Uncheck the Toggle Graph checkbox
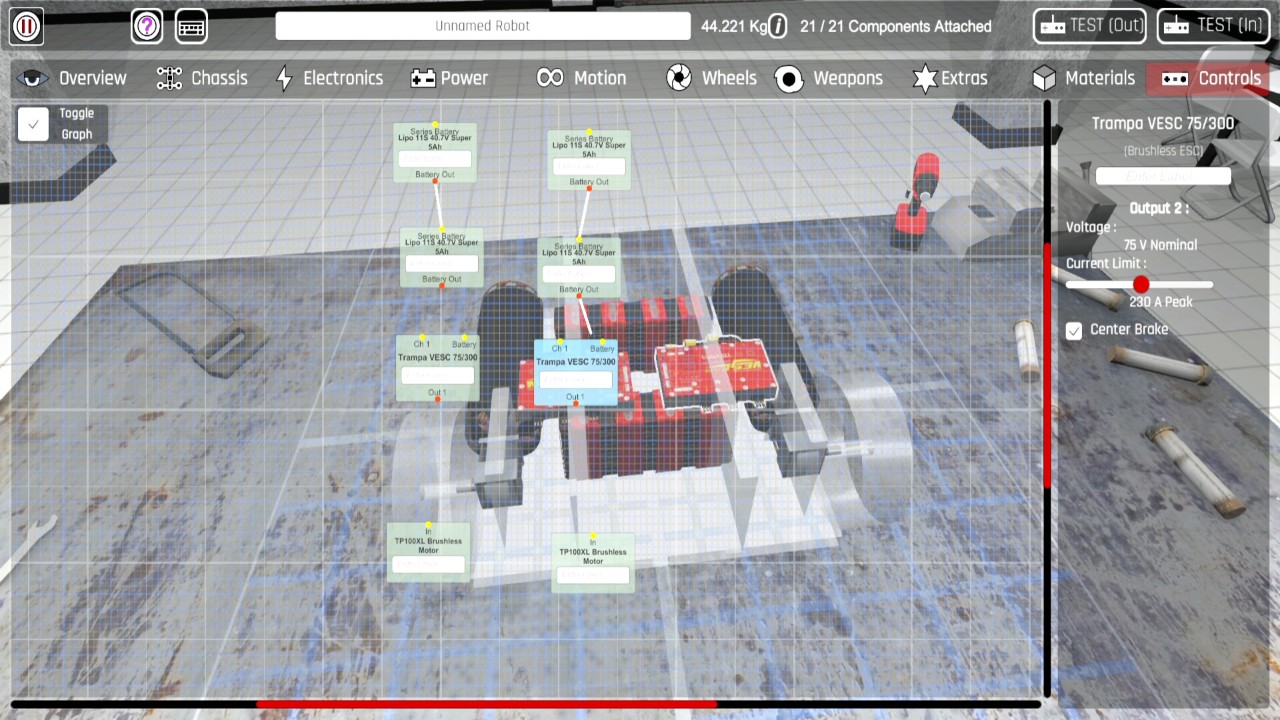Image resolution: width=1280 pixels, height=720 pixels. point(33,124)
